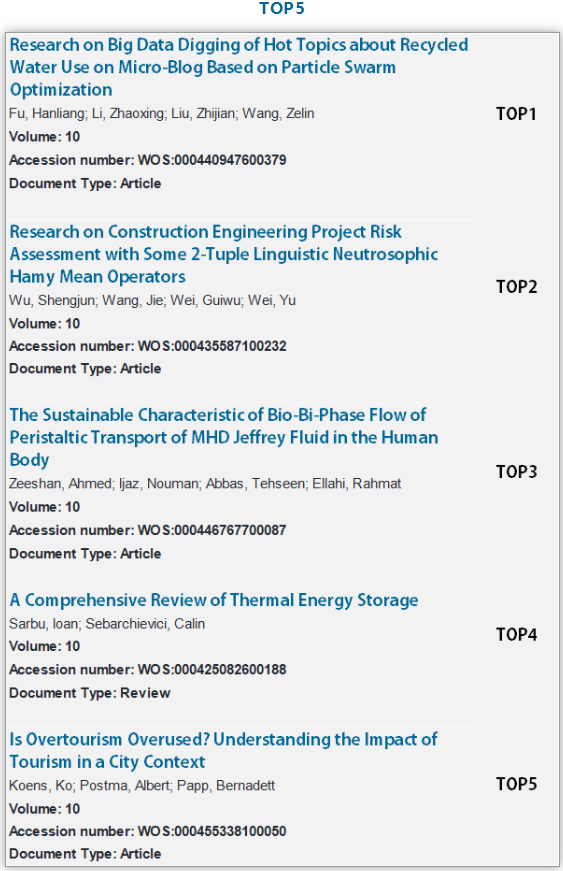Click authors Fu, Hanliang; Li, Zhaoxing line
This screenshot has width=563, height=871.
(162, 113)
